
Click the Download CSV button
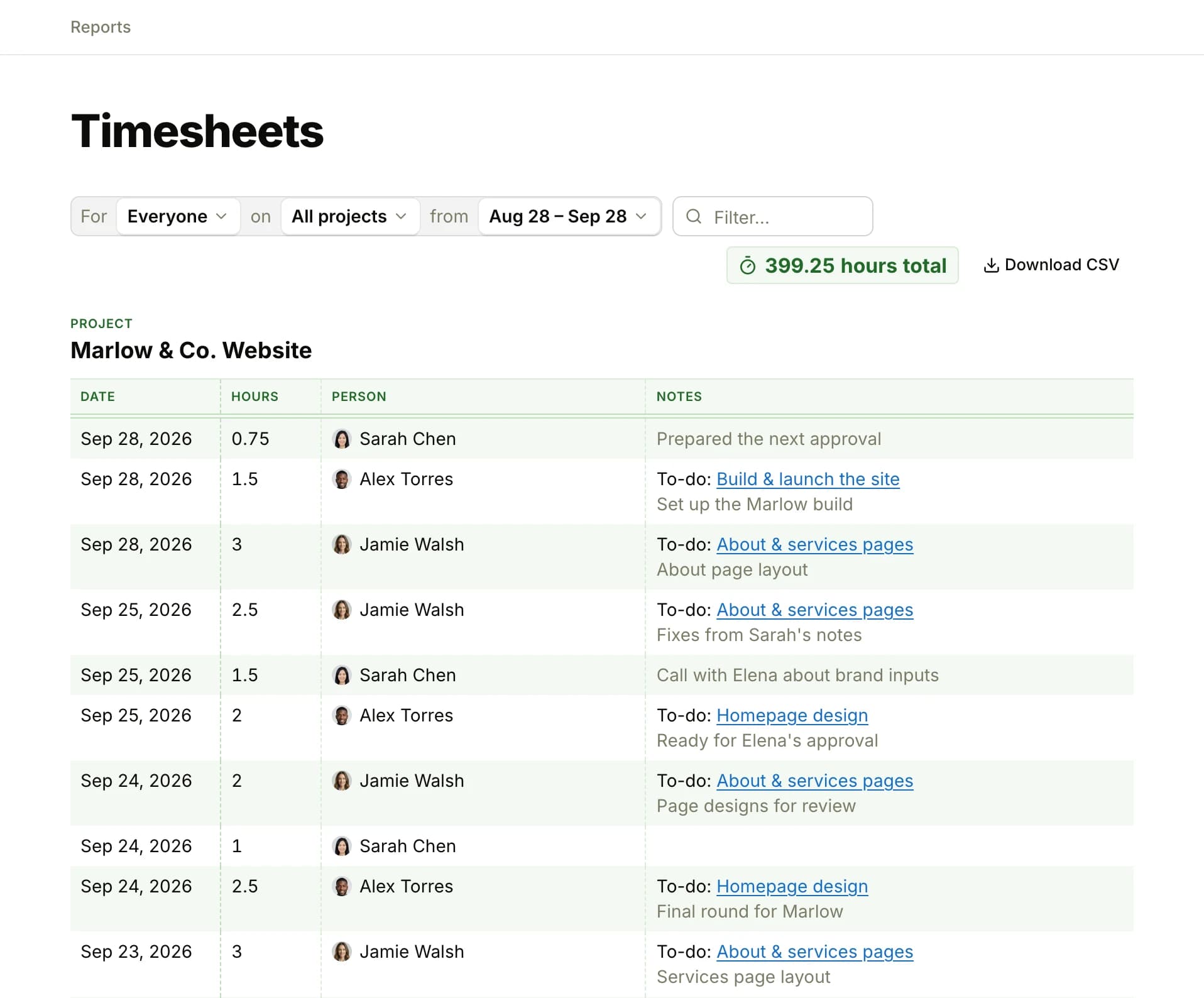pyautogui.click(x=1051, y=265)
